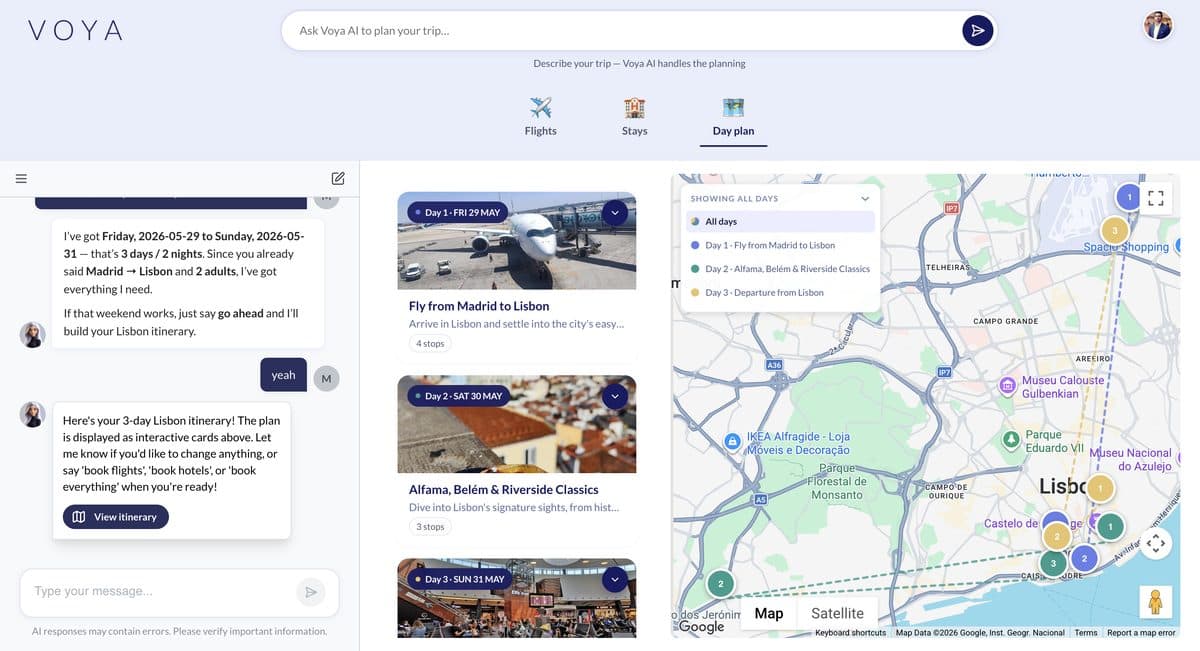Click Alfama, Belém & Riverside Classics title
This screenshot has width=1200, height=651.
pos(504,490)
